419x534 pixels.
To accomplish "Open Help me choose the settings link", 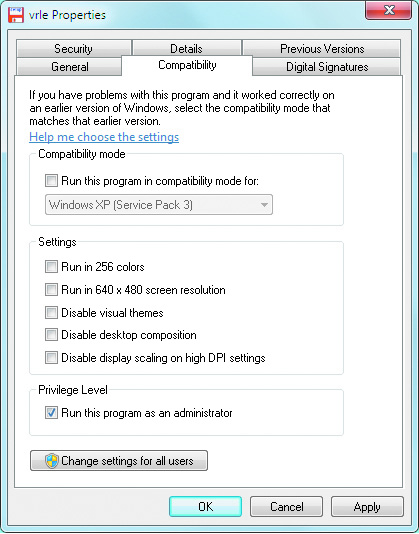I will pos(104,137).
